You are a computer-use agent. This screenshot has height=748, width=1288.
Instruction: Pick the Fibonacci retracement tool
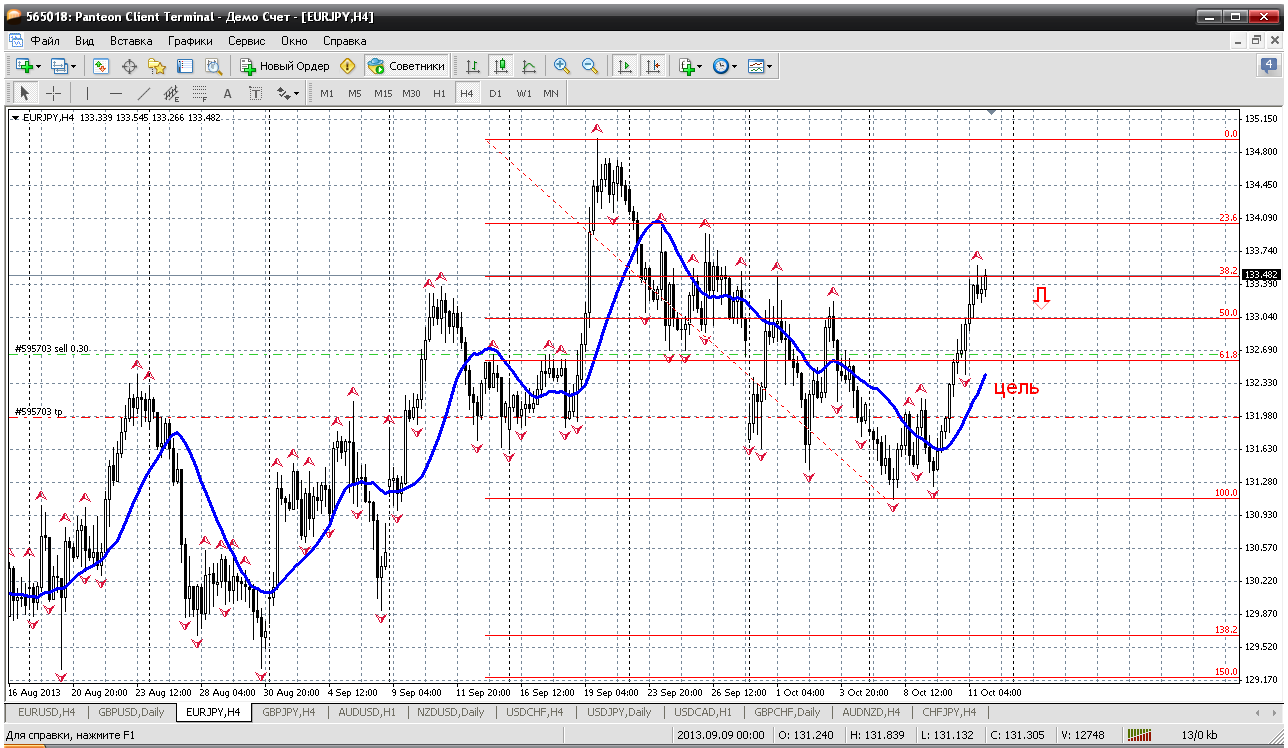(199, 93)
